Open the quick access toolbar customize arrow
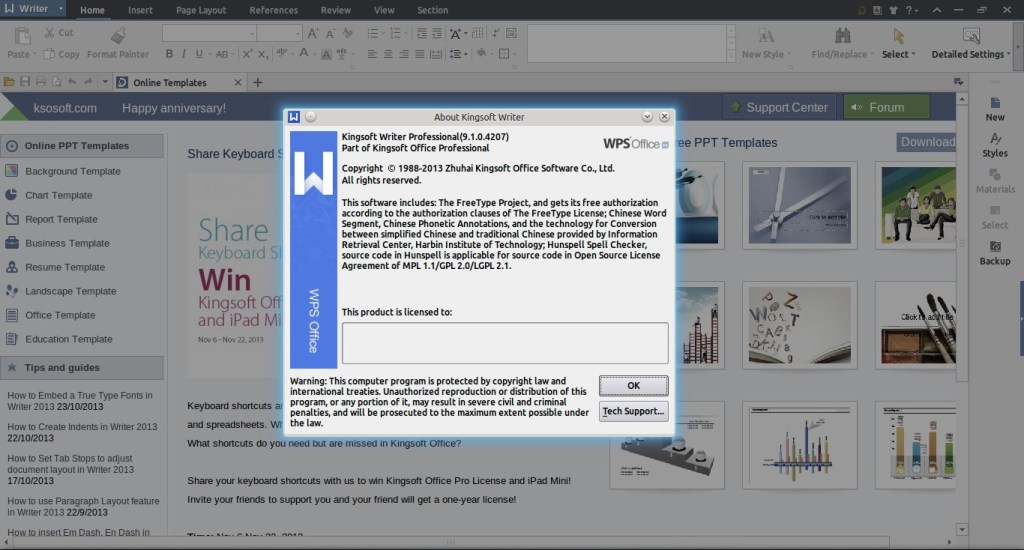The image size is (1024, 550). pyautogui.click(x=104, y=82)
